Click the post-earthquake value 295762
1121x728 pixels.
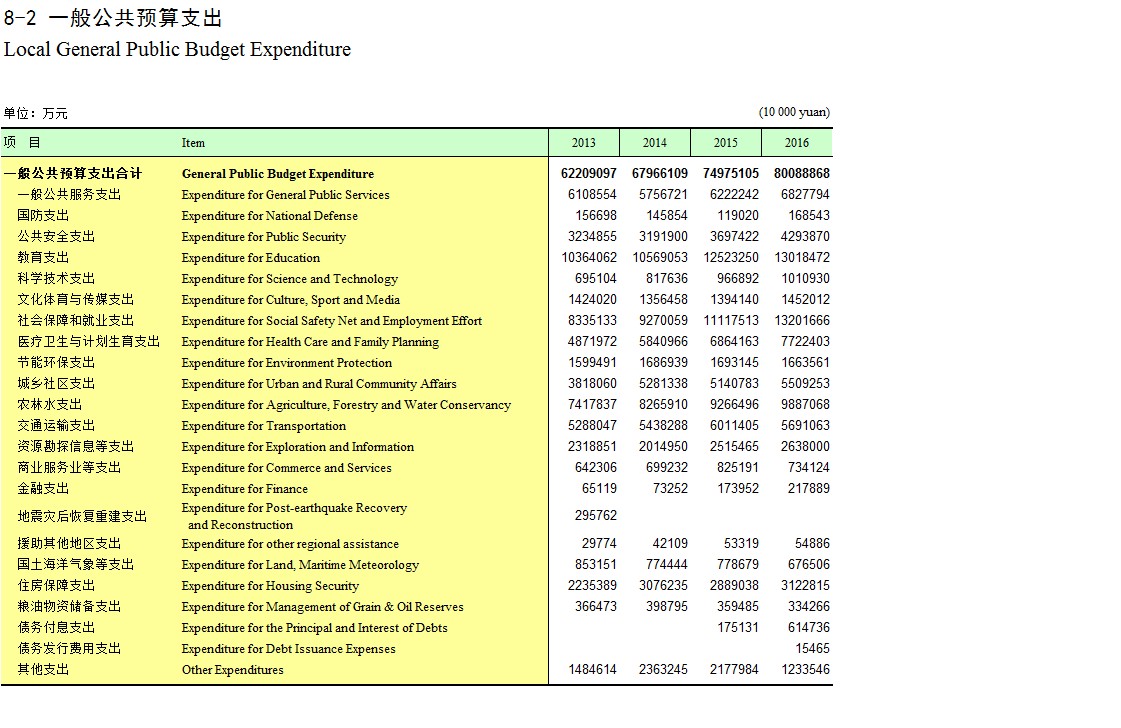[596, 516]
